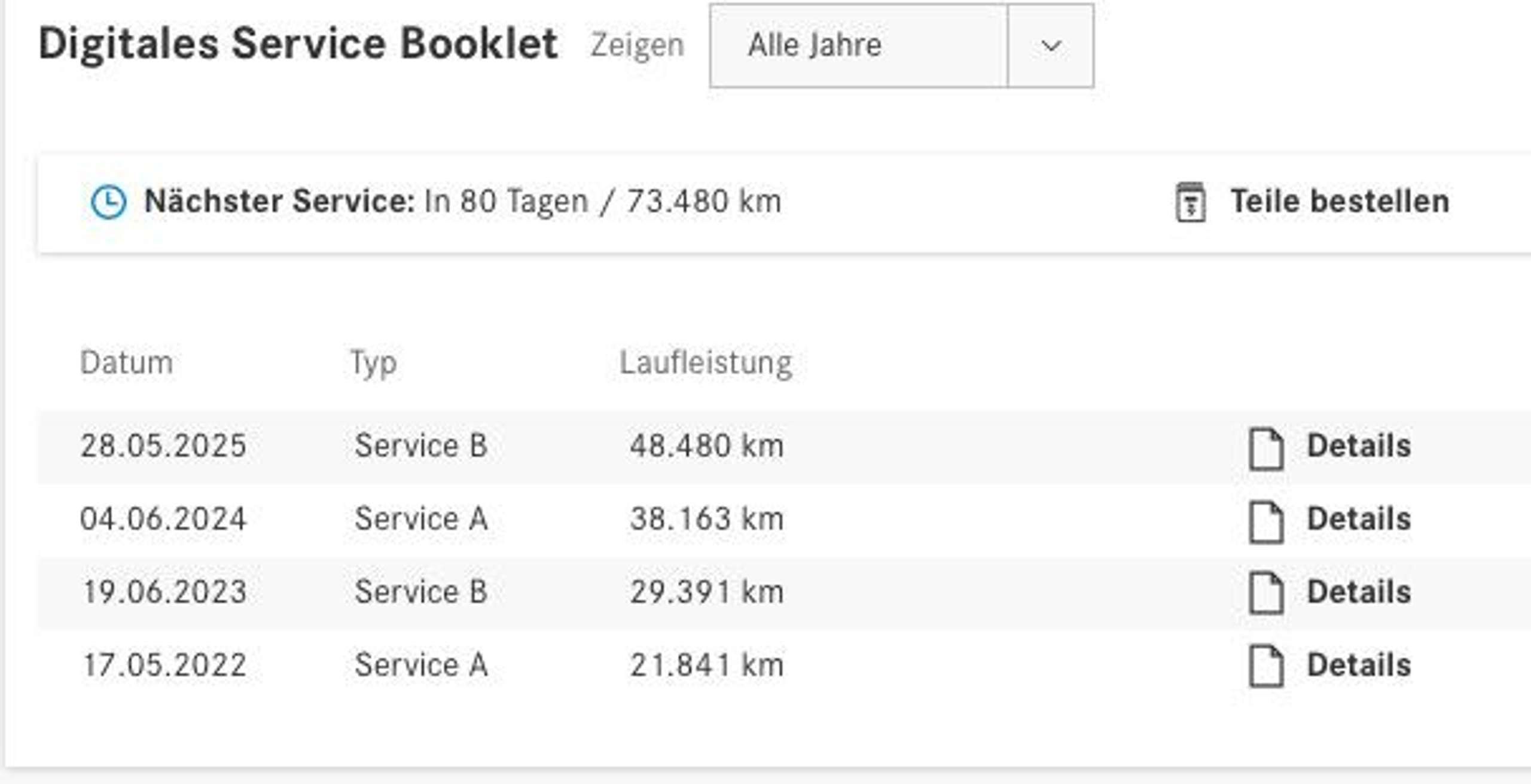Click the Laufleistung column header
This screenshot has height=784, width=1531.
click(x=706, y=362)
